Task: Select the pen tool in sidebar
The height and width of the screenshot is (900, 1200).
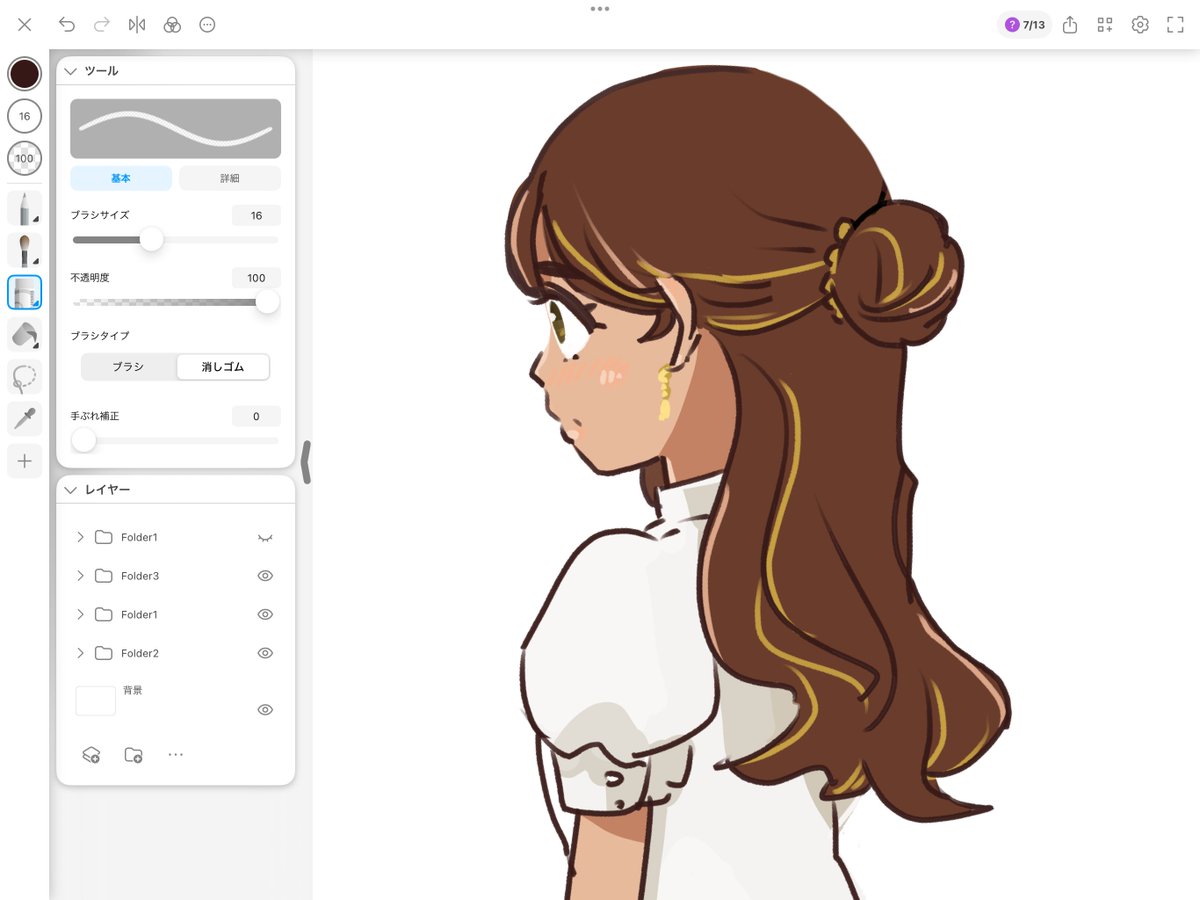Action: coord(25,208)
